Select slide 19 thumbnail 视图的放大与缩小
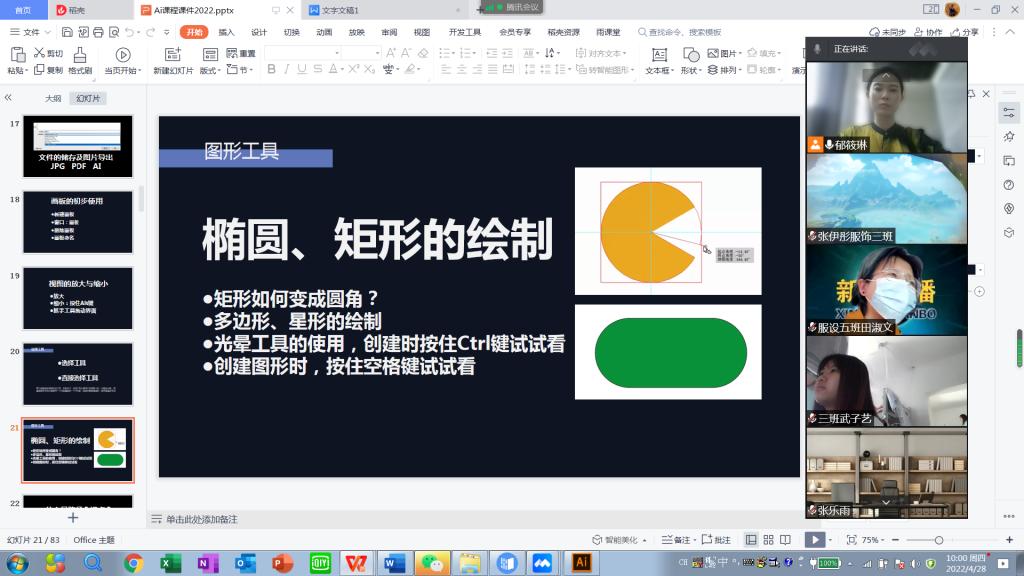 point(78,298)
